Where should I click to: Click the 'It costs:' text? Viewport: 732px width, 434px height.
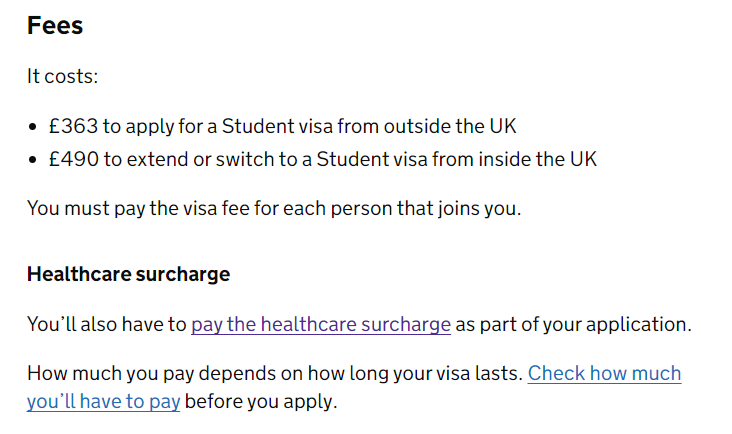[63, 76]
